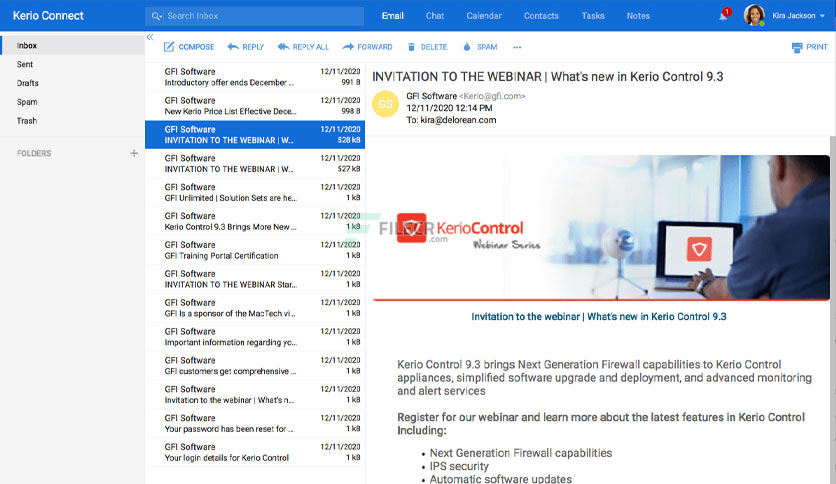Delete the message with trash icon
The width and height of the screenshot is (836, 484).
coord(411,47)
